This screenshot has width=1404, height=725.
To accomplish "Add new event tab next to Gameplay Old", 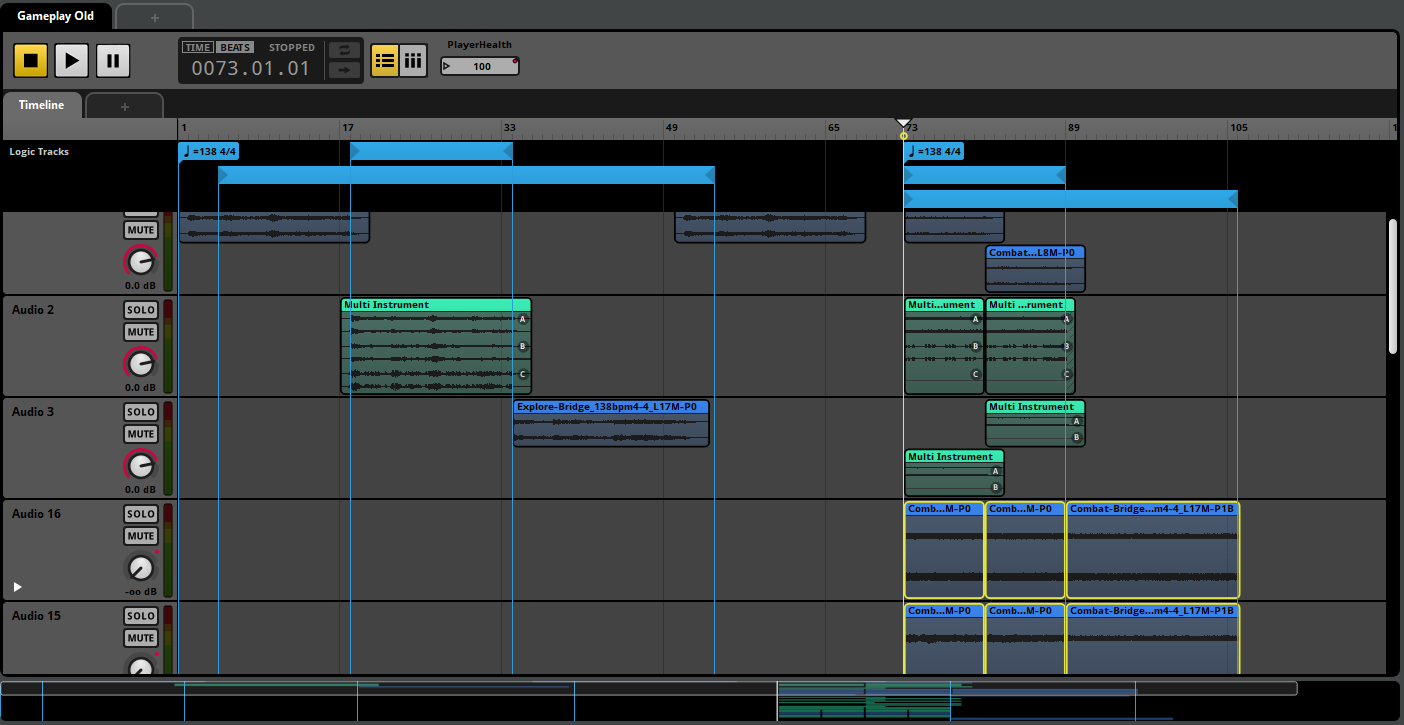I will [154, 17].
